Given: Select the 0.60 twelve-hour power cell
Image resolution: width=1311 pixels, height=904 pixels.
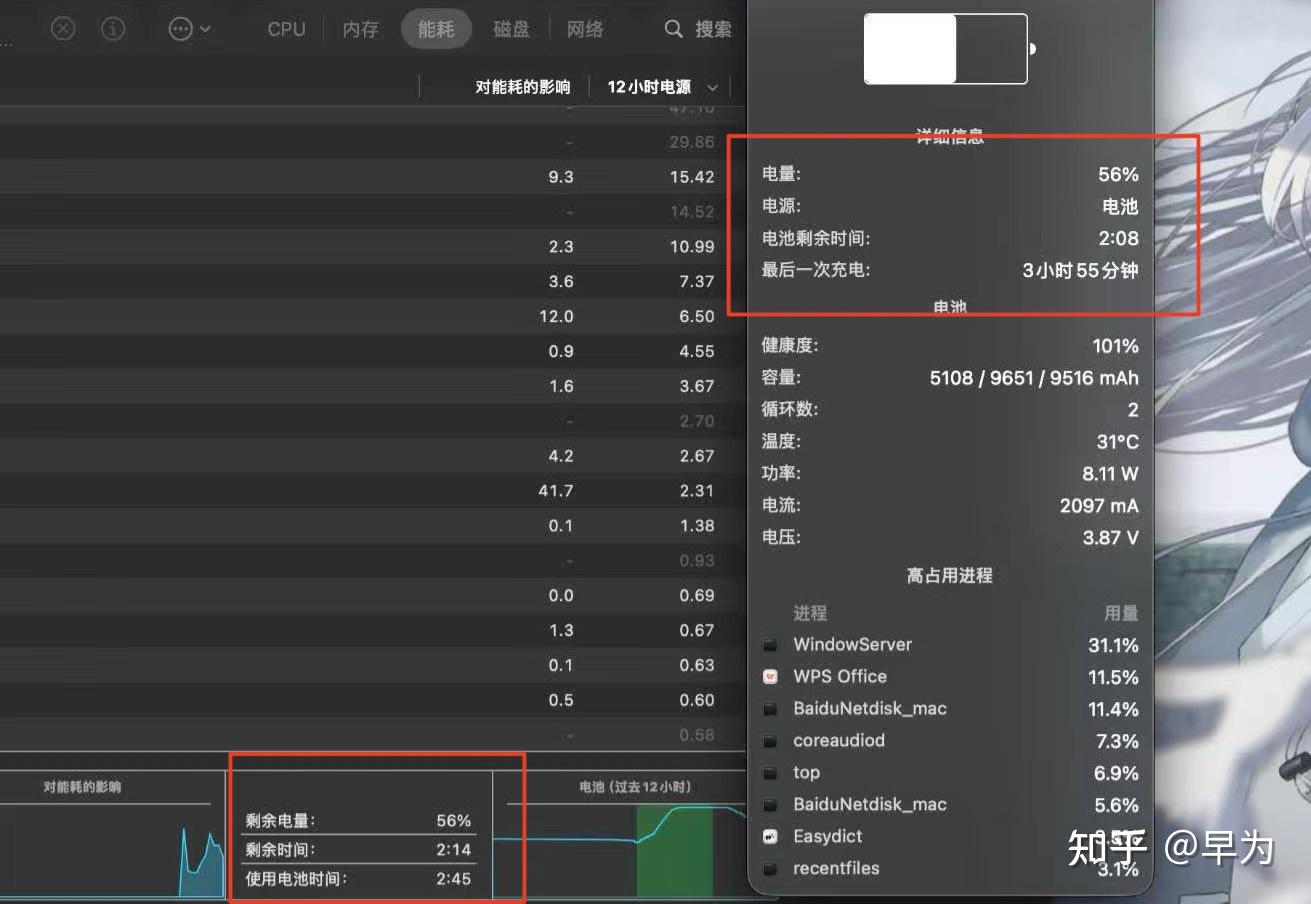Looking at the screenshot, I should pos(697,700).
